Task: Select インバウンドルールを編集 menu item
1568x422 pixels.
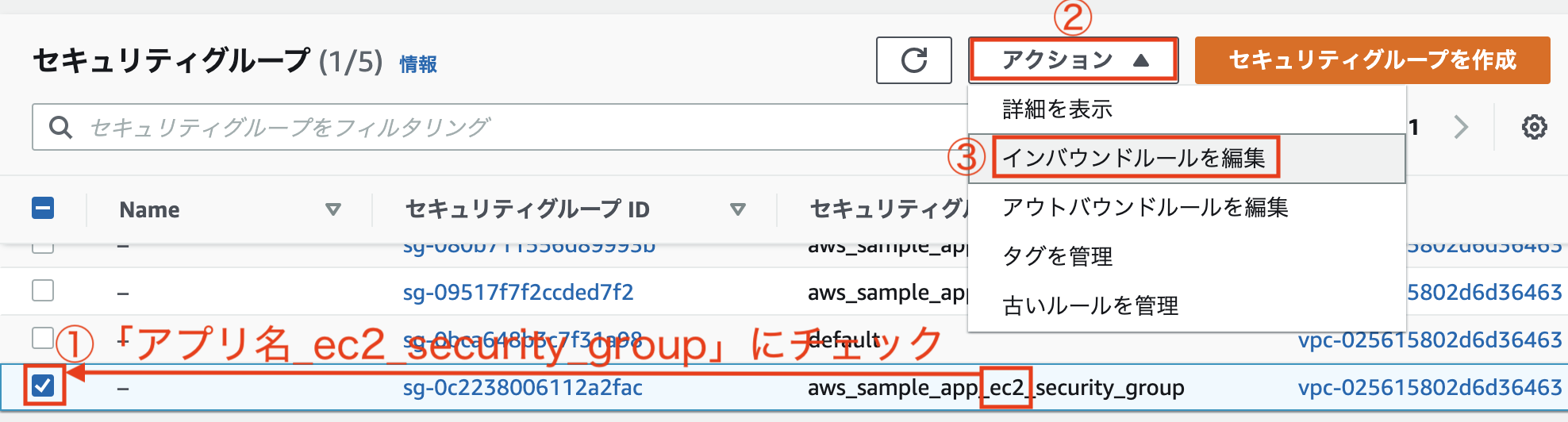Action: click(1186, 158)
